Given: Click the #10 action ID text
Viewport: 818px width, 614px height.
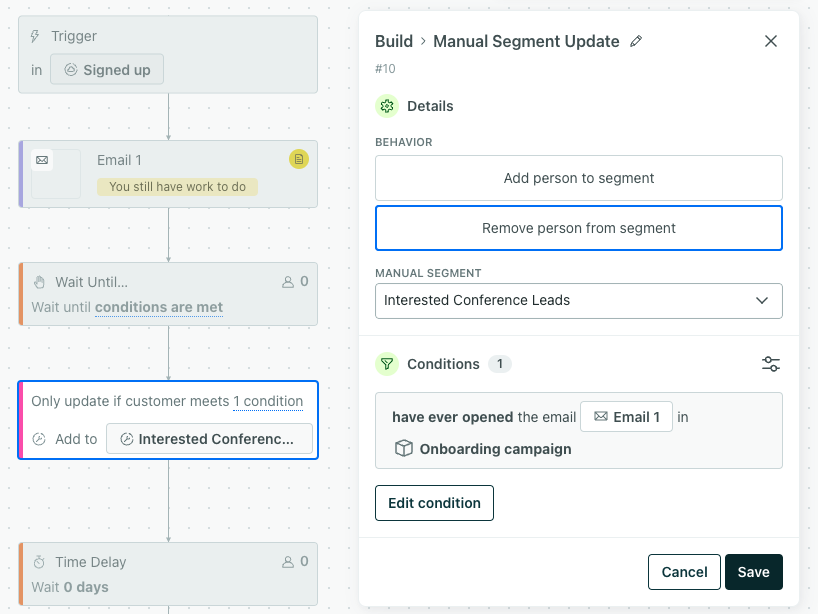Looking at the screenshot, I should coord(385,69).
